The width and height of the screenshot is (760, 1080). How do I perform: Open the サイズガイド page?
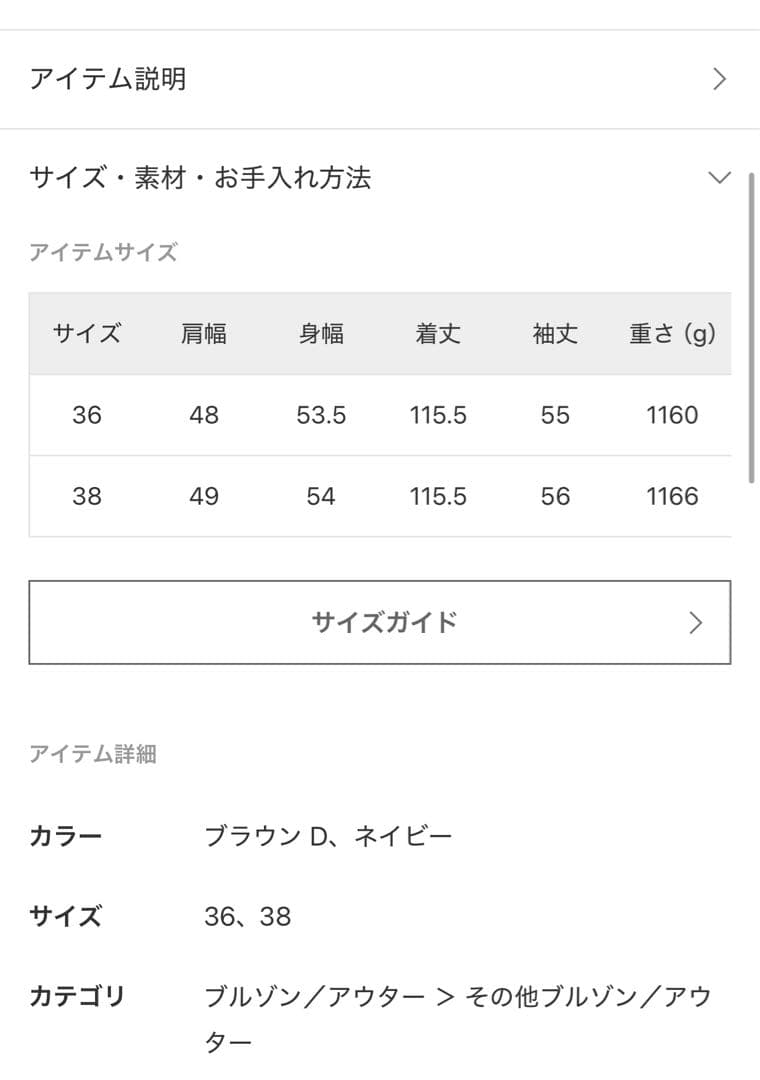pyautogui.click(x=385, y=622)
